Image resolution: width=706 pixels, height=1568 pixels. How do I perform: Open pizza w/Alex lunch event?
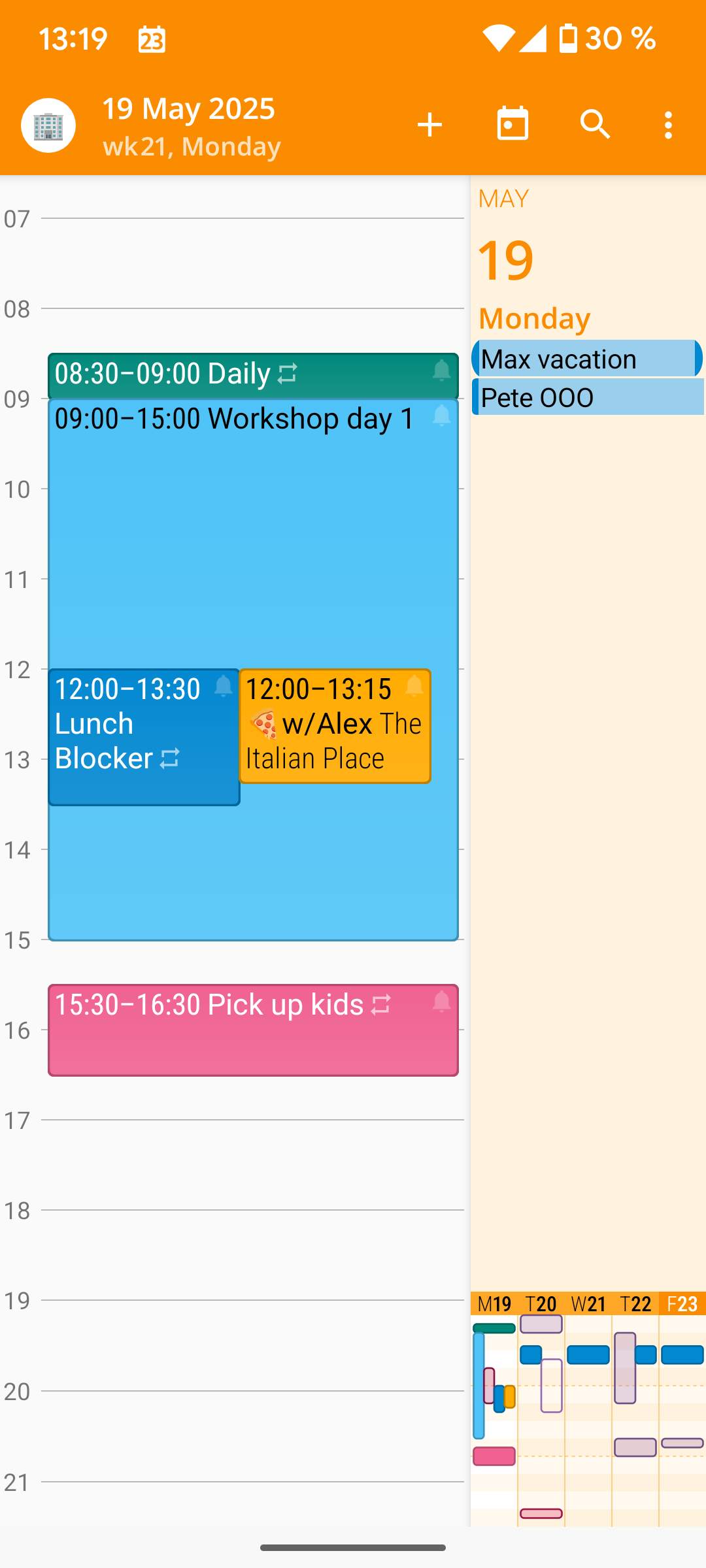point(335,726)
